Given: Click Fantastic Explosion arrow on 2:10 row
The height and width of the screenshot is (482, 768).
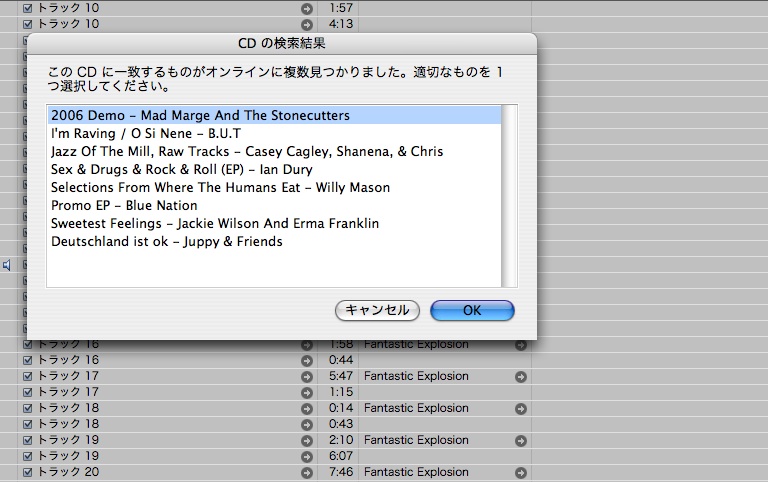Looking at the screenshot, I should (521, 440).
